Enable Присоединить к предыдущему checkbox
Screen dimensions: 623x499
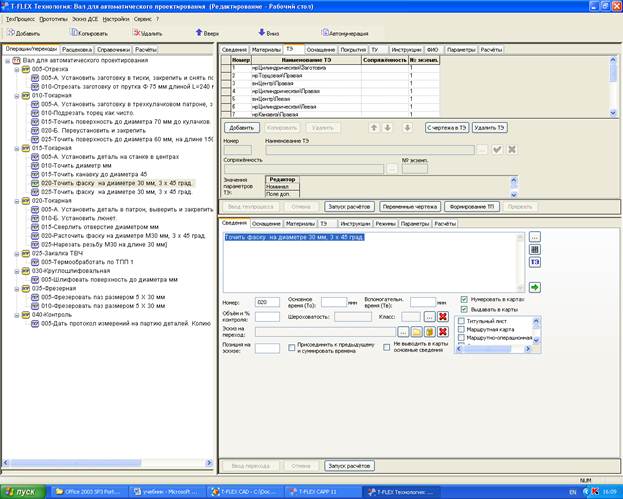pyautogui.click(x=292, y=348)
